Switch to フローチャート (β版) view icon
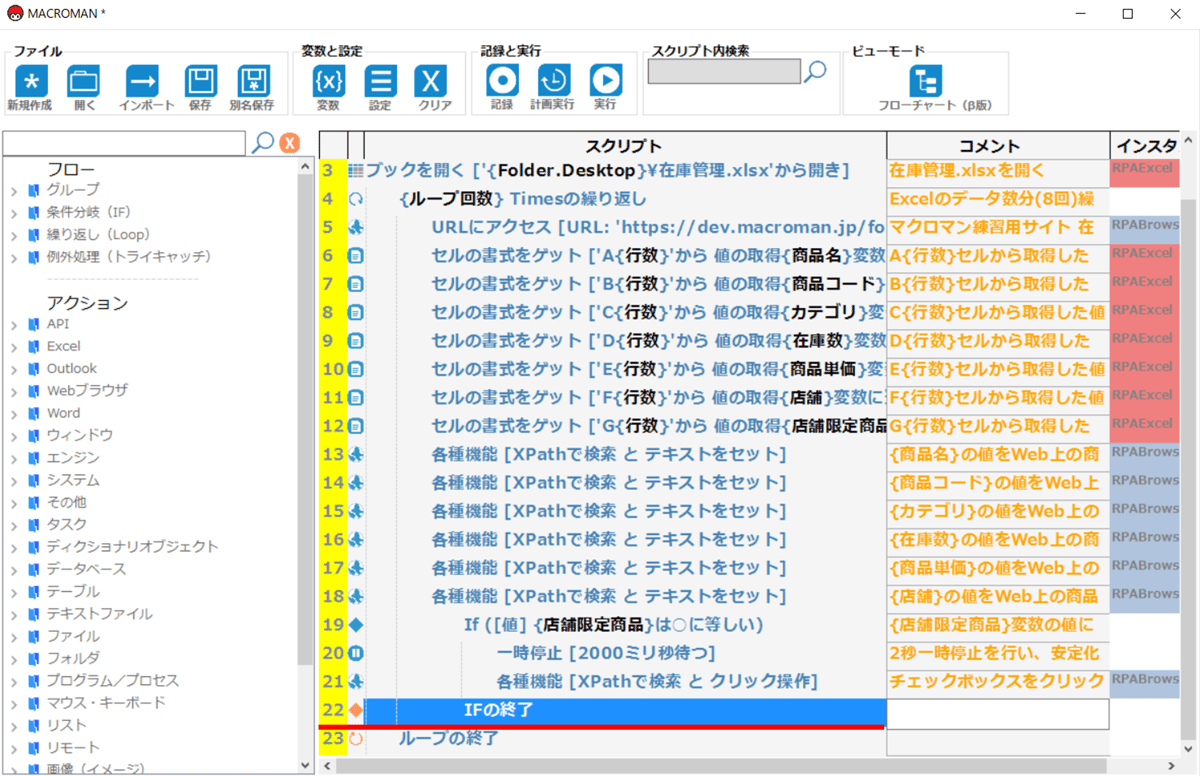 point(925,81)
